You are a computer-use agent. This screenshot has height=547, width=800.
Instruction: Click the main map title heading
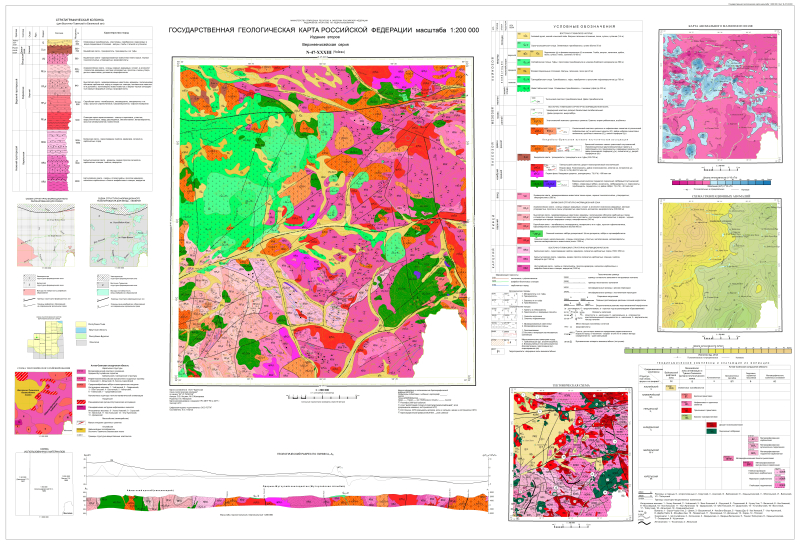pyautogui.click(x=323, y=31)
